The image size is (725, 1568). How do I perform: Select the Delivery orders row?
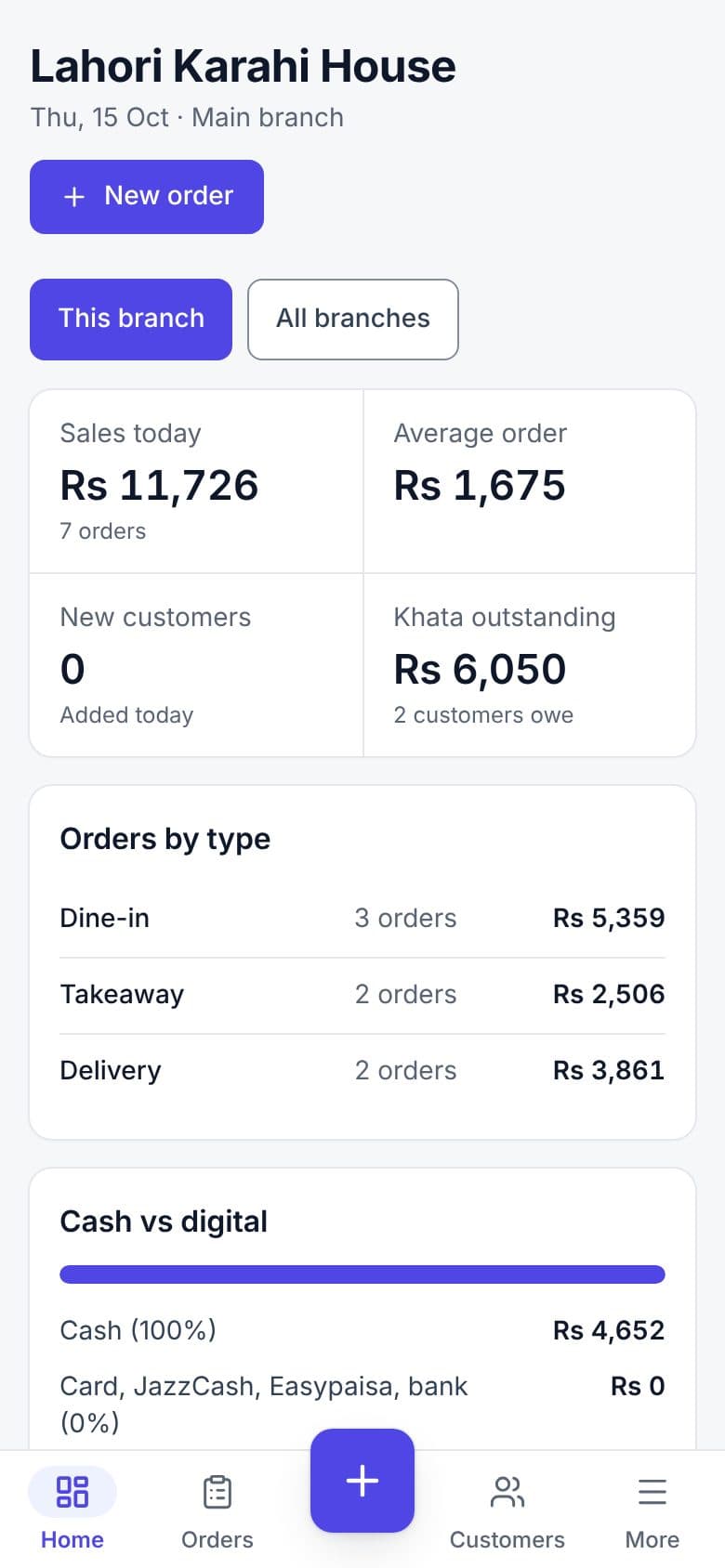click(x=362, y=1070)
